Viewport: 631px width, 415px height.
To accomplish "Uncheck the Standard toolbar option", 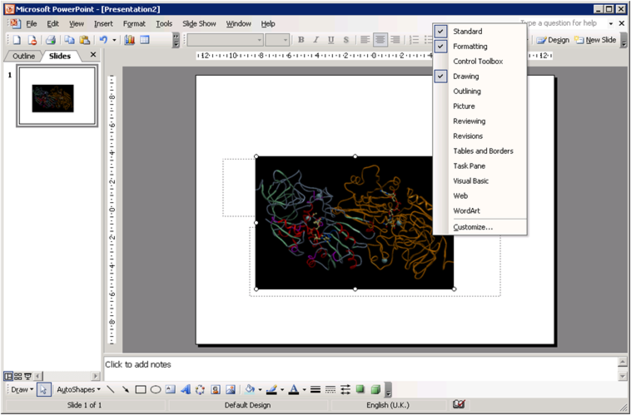I will pyautogui.click(x=466, y=31).
